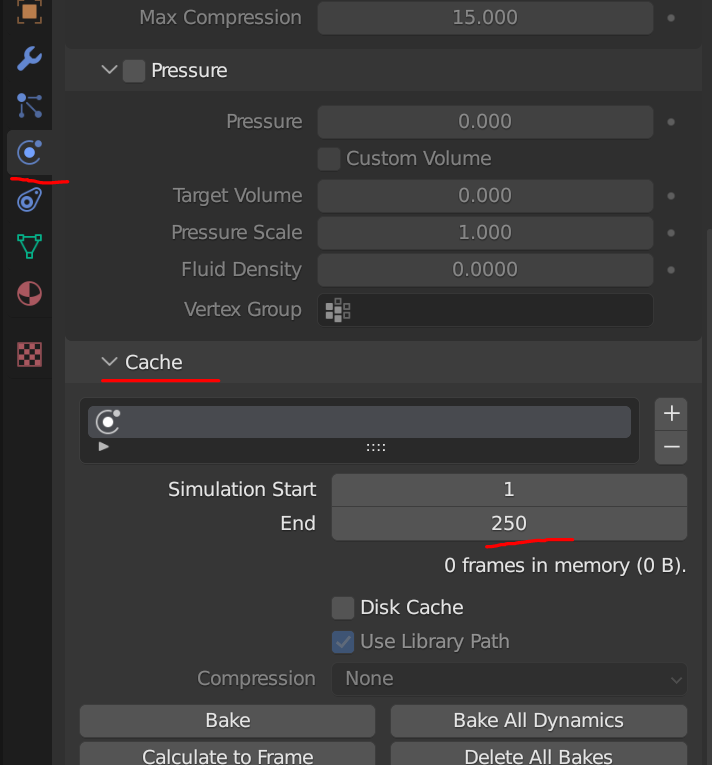Click the Bake button
The width and height of the screenshot is (712, 765).
227,720
